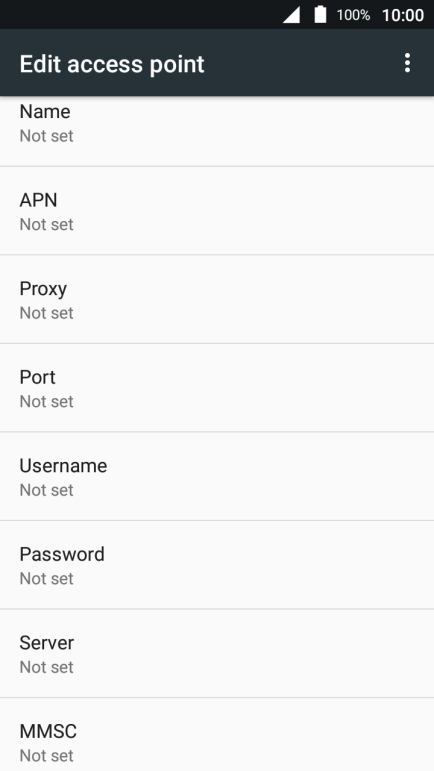This screenshot has height=771, width=434.
Task: Tap the 10:00 clock in status bar
Action: pos(403,15)
